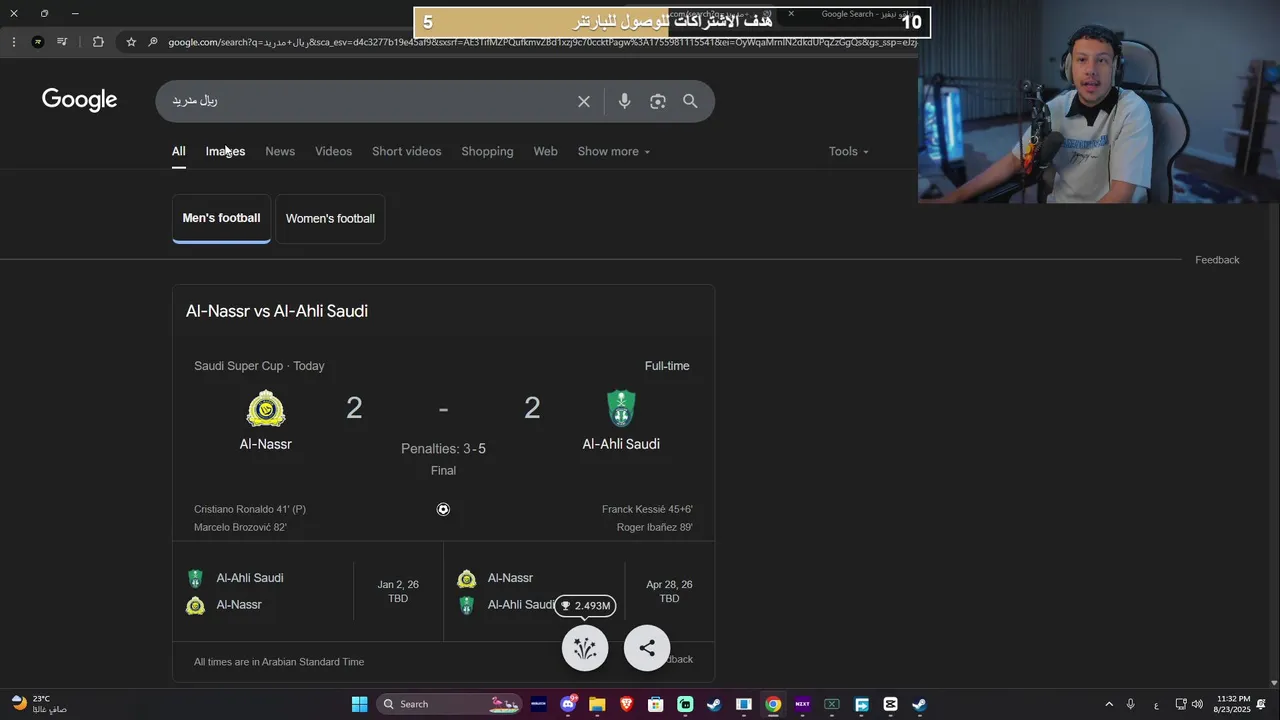Screen dimensions: 1280x720
Task: Tap the celebrate fireworks button
Action: pos(585,648)
